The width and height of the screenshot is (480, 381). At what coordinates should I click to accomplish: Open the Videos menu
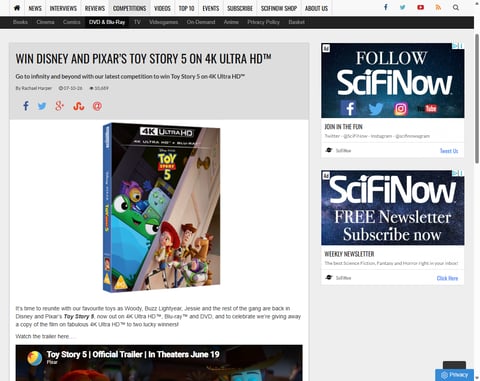coord(162,8)
